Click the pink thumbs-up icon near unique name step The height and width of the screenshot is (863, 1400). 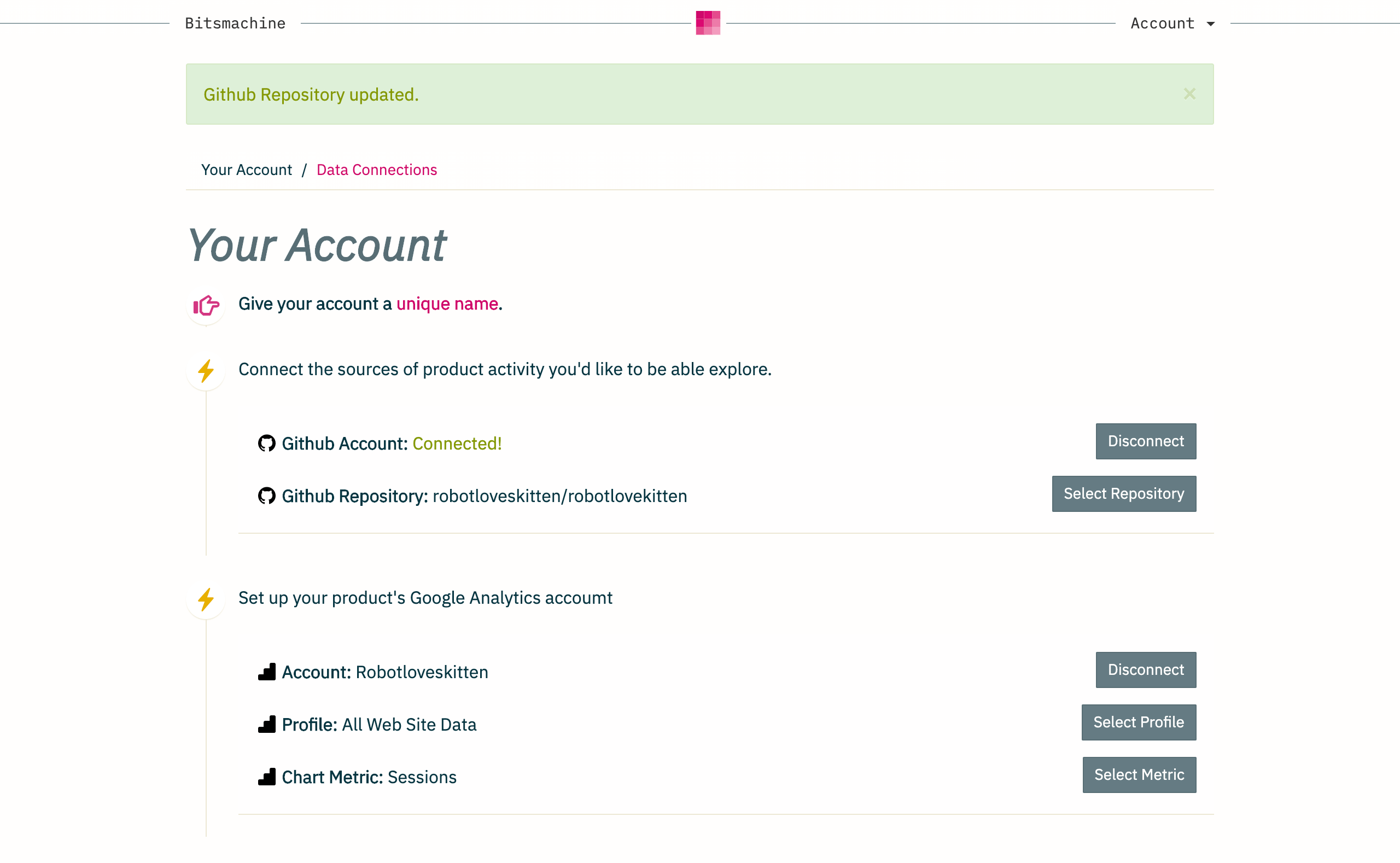coord(206,304)
